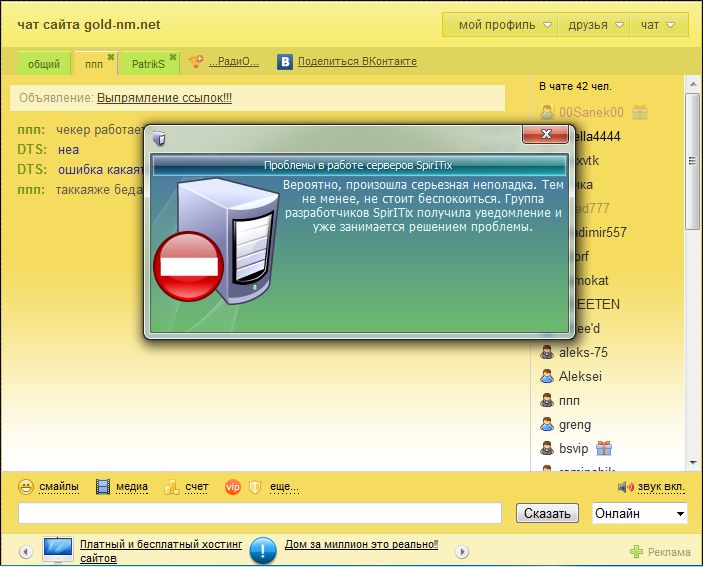Viewport: 703px width, 567px height.
Task: Click the blue exclamation ad icon
Action: [263, 550]
